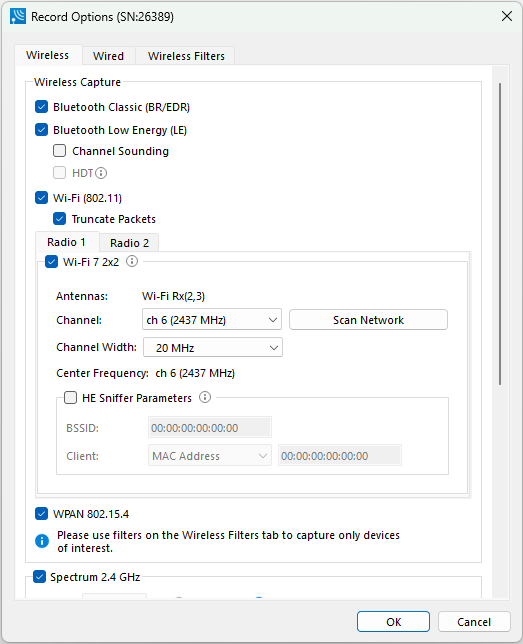Viewport: 523px width, 644px height.
Task: Toggle the Spectrum 2.4 GHz checkbox
Action: [x=39, y=577]
